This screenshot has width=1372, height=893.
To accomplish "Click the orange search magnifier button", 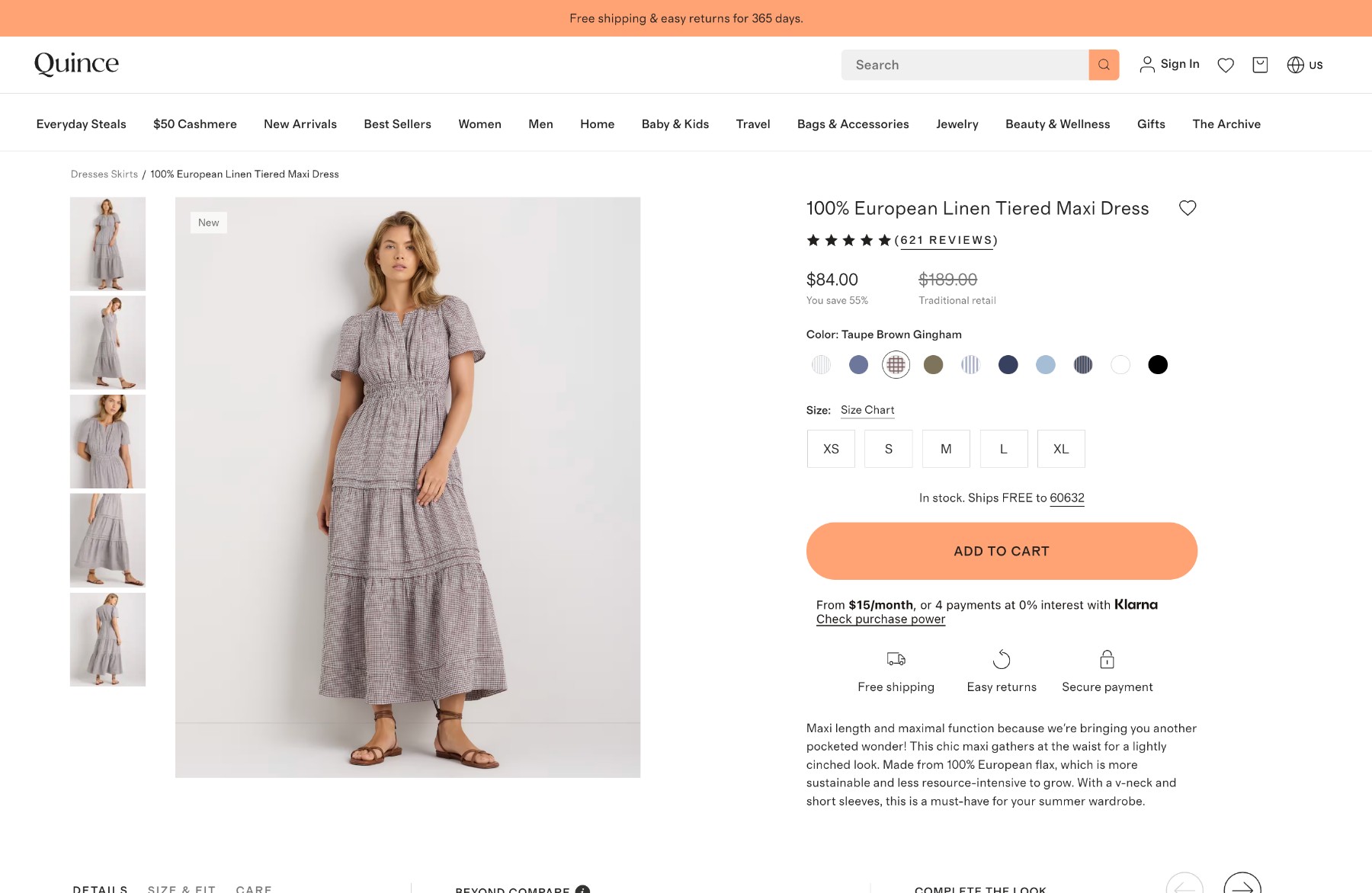I will tap(1103, 65).
